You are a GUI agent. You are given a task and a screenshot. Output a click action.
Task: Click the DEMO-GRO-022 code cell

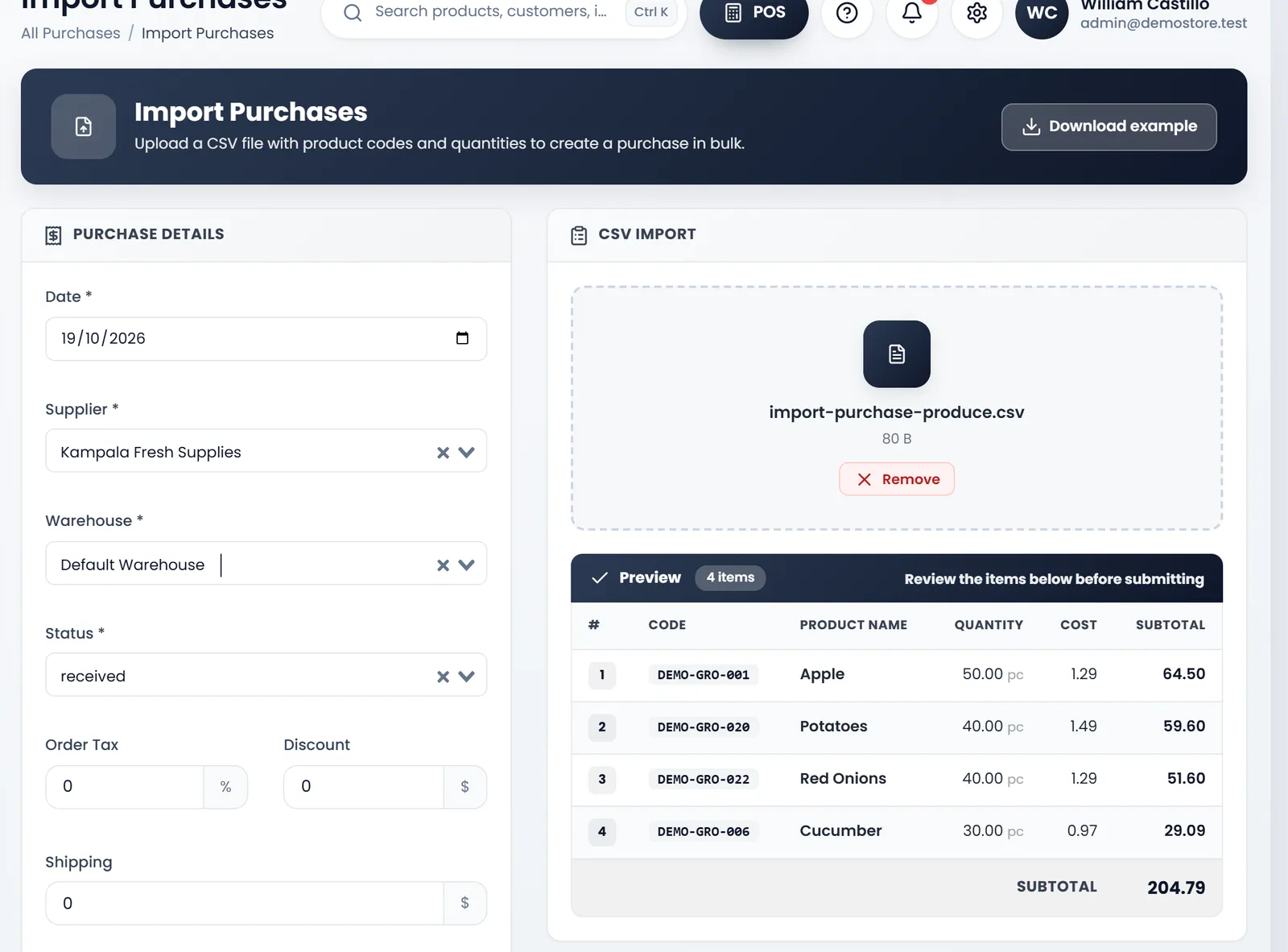tap(704, 780)
